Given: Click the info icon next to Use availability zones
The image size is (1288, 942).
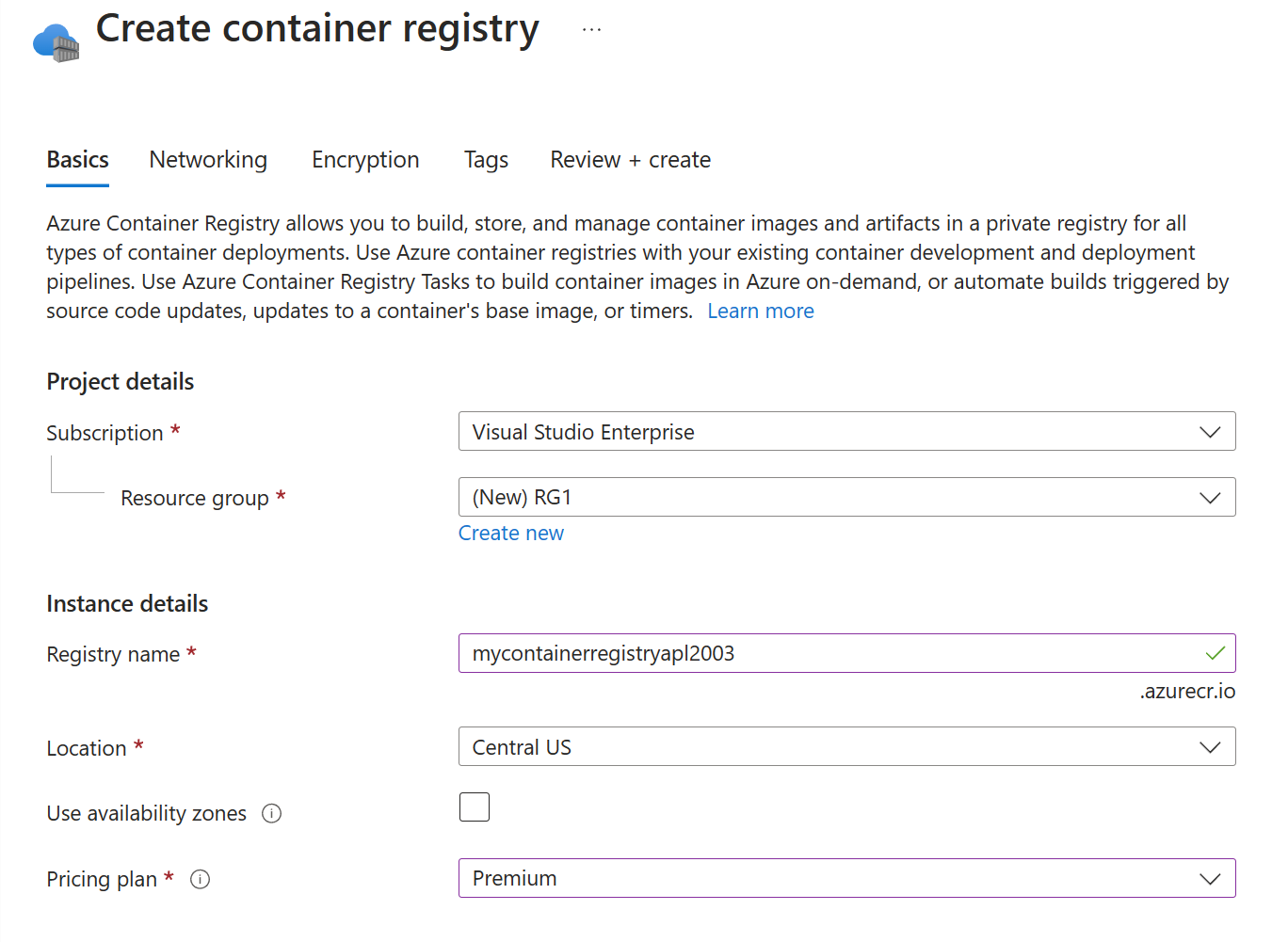Looking at the screenshot, I should (x=271, y=813).
